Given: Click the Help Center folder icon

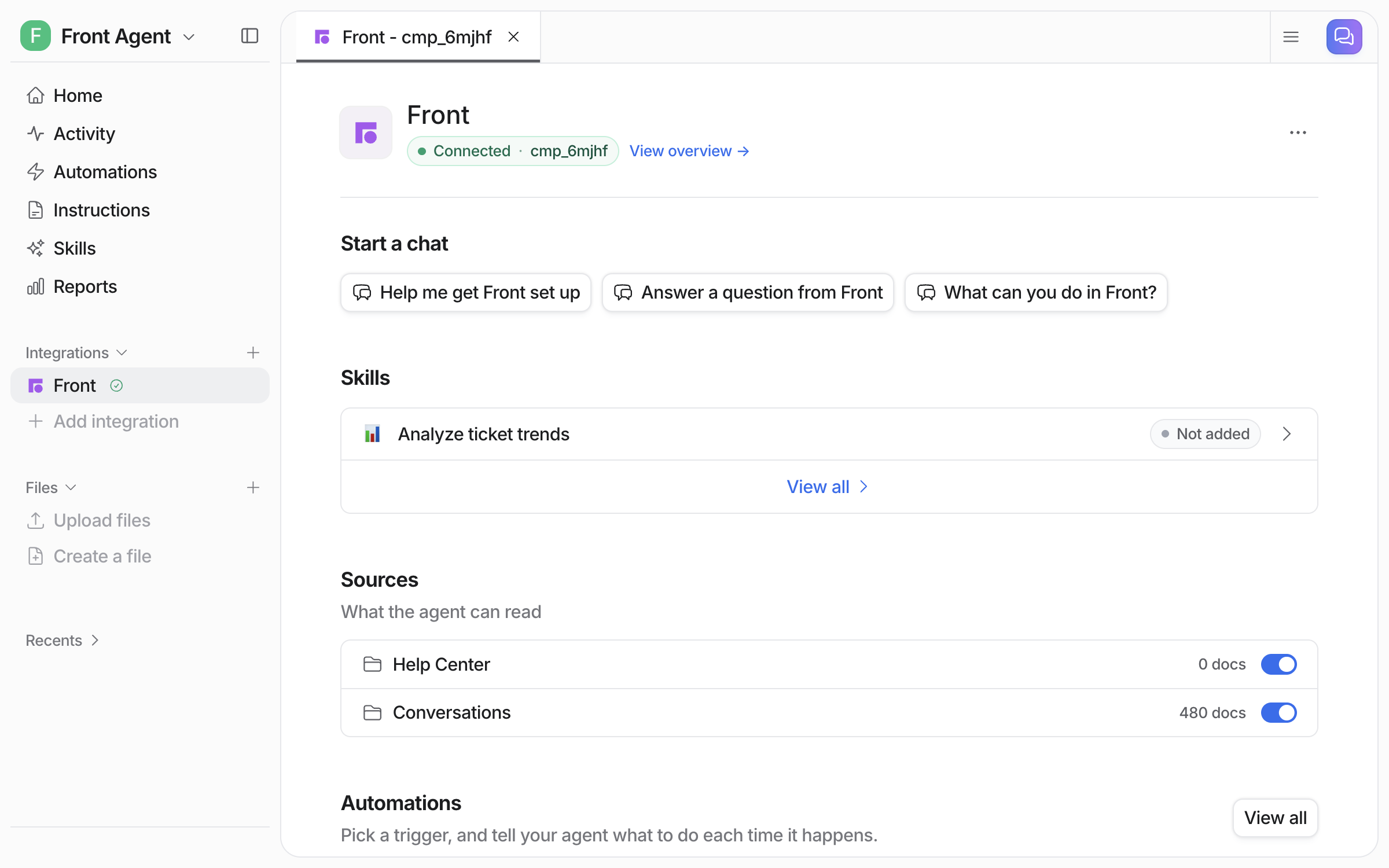Looking at the screenshot, I should pyautogui.click(x=372, y=664).
